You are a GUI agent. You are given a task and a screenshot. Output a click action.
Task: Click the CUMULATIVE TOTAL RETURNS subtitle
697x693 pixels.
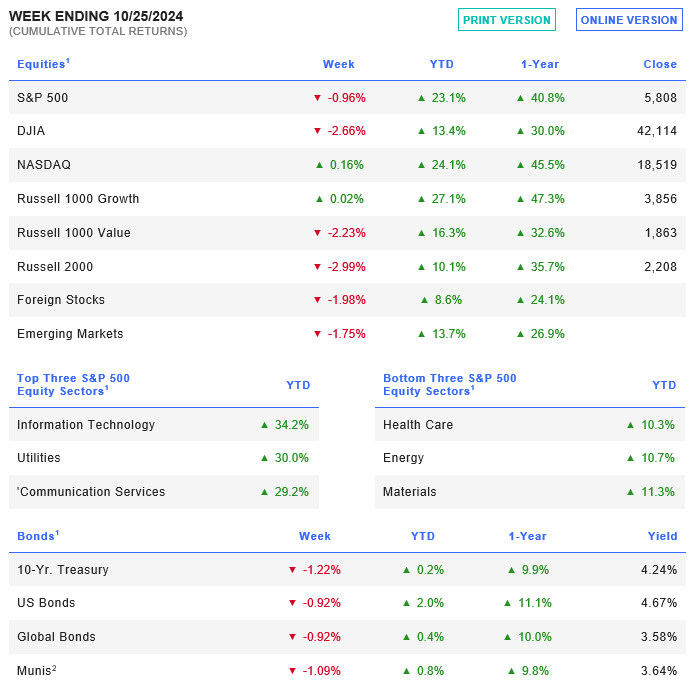tap(98, 32)
